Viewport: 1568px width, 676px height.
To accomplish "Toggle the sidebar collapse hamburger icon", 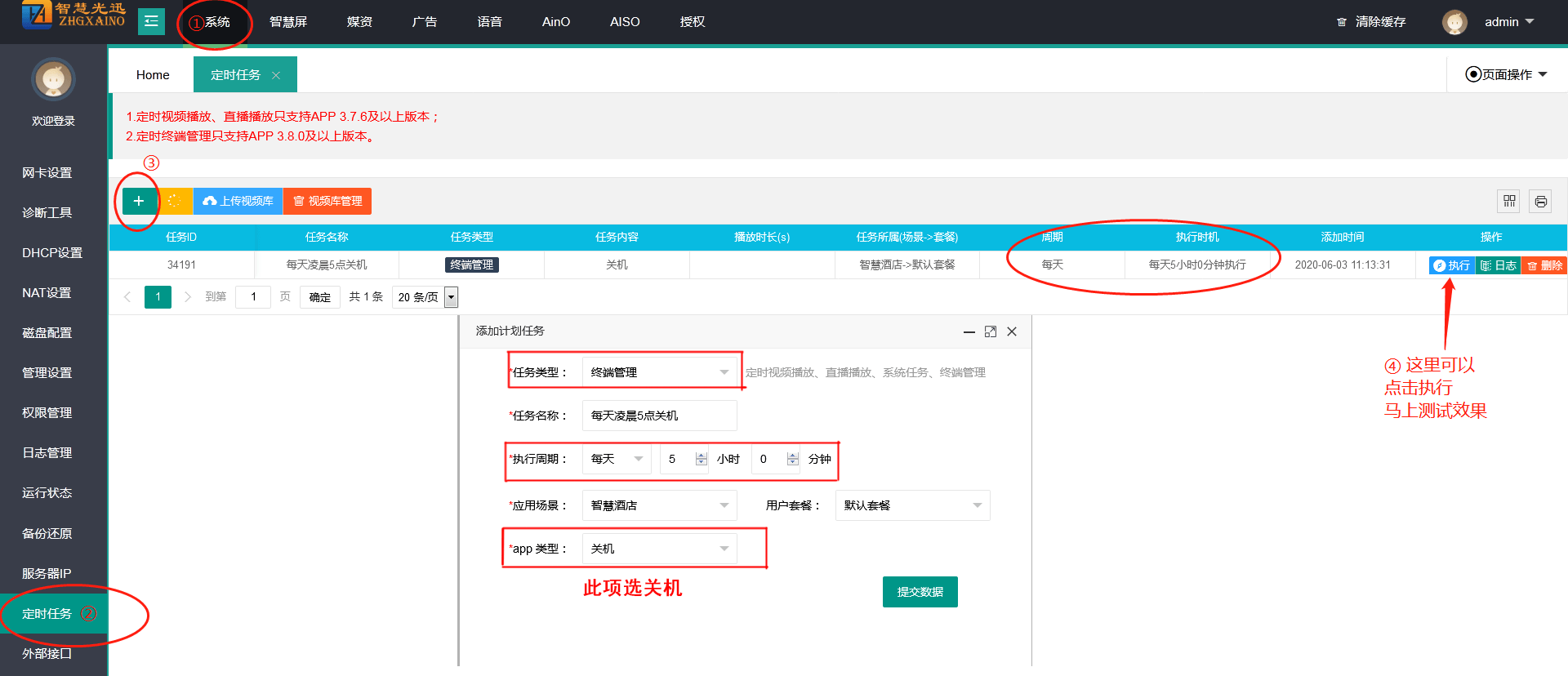I will pyautogui.click(x=151, y=22).
